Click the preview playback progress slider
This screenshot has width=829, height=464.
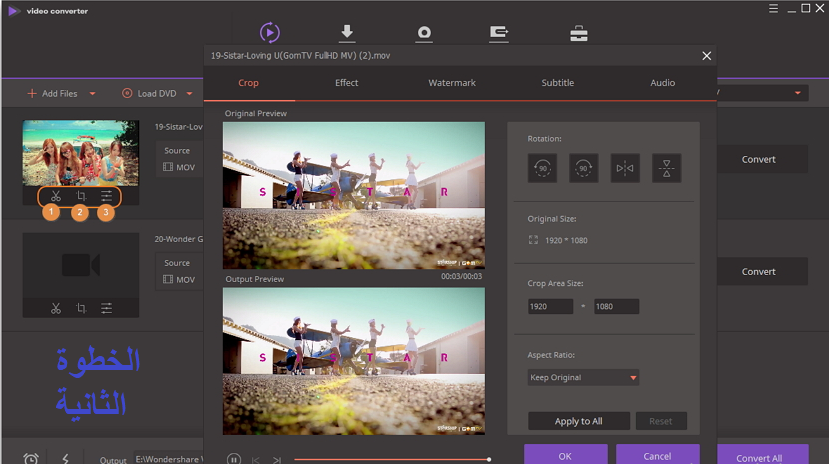coord(392,459)
